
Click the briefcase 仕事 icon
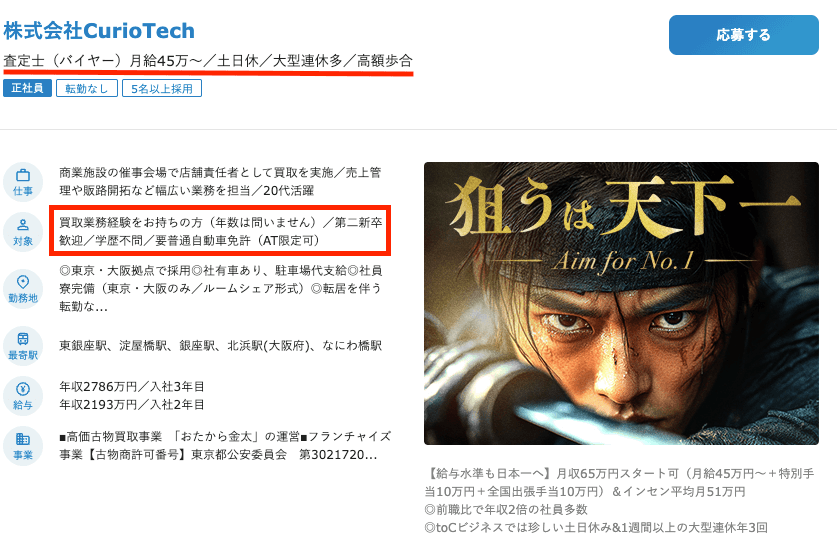[x=23, y=182]
